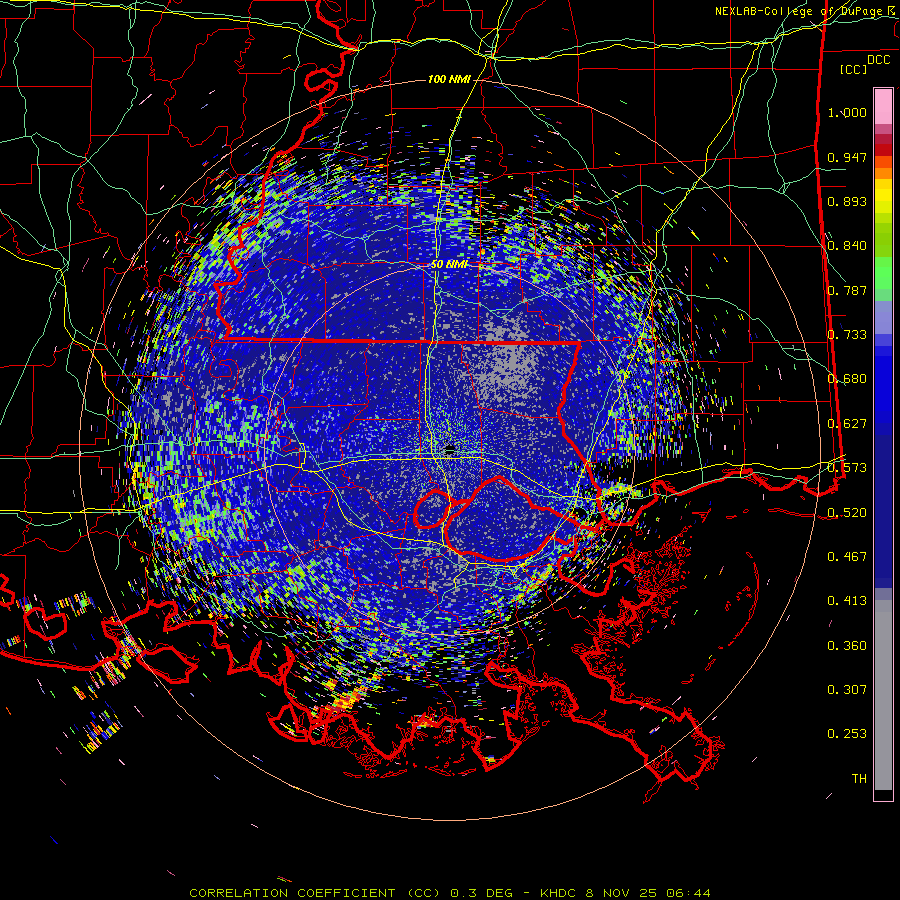Click the 0.573 scale value
The image size is (900, 900).
[847, 468]
